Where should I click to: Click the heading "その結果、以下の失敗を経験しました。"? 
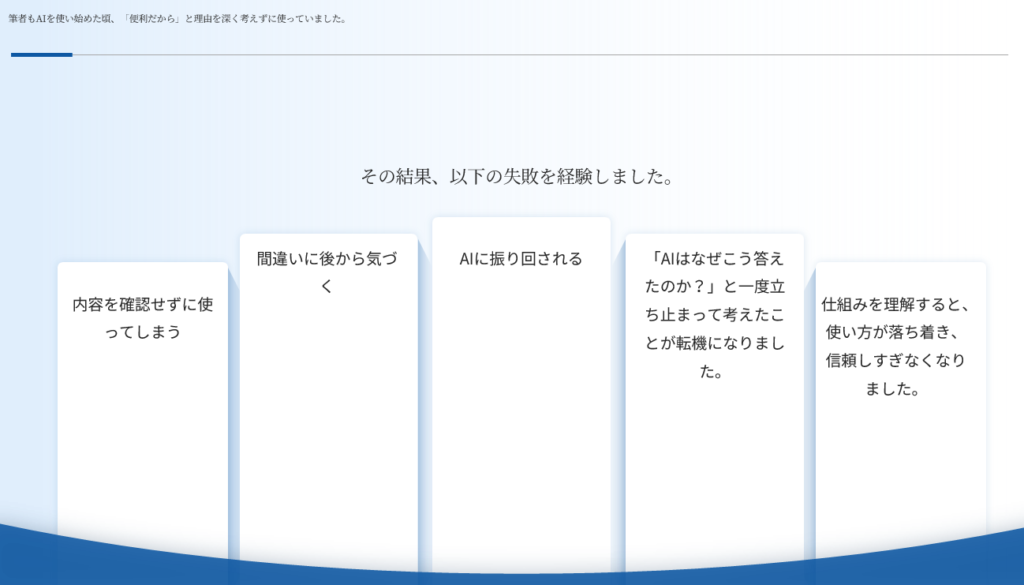point(516,177)
